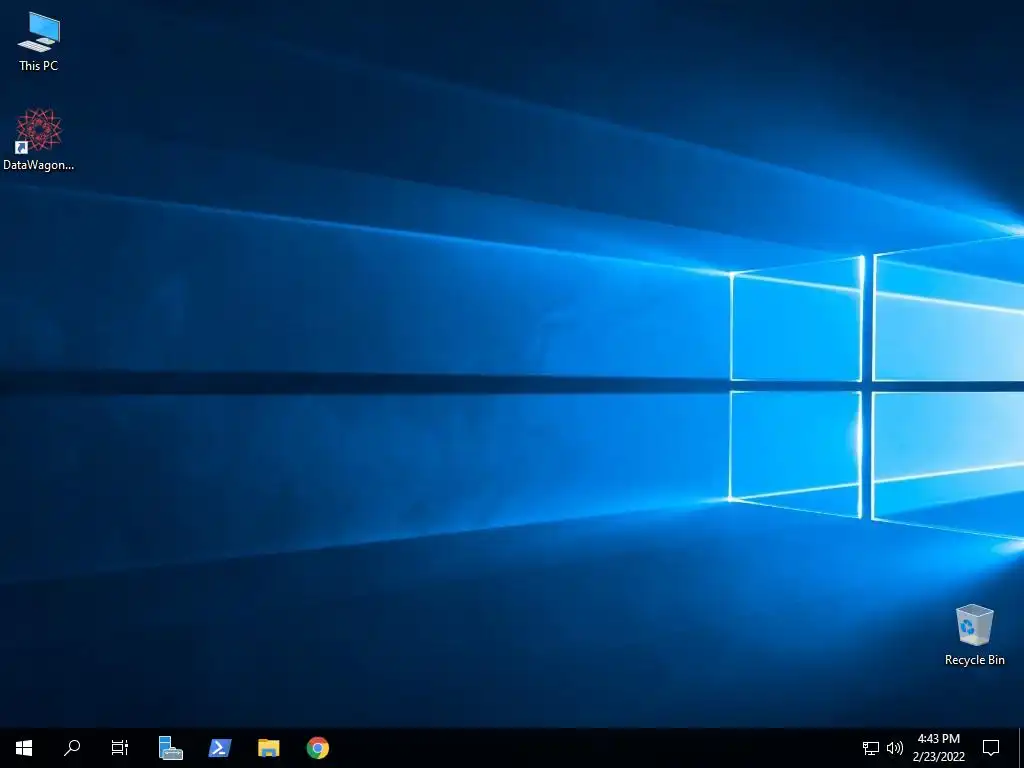Screen dimensions: 1024x768
Task: Open Task View from the taskbar
Action: (x=120, y=748)
